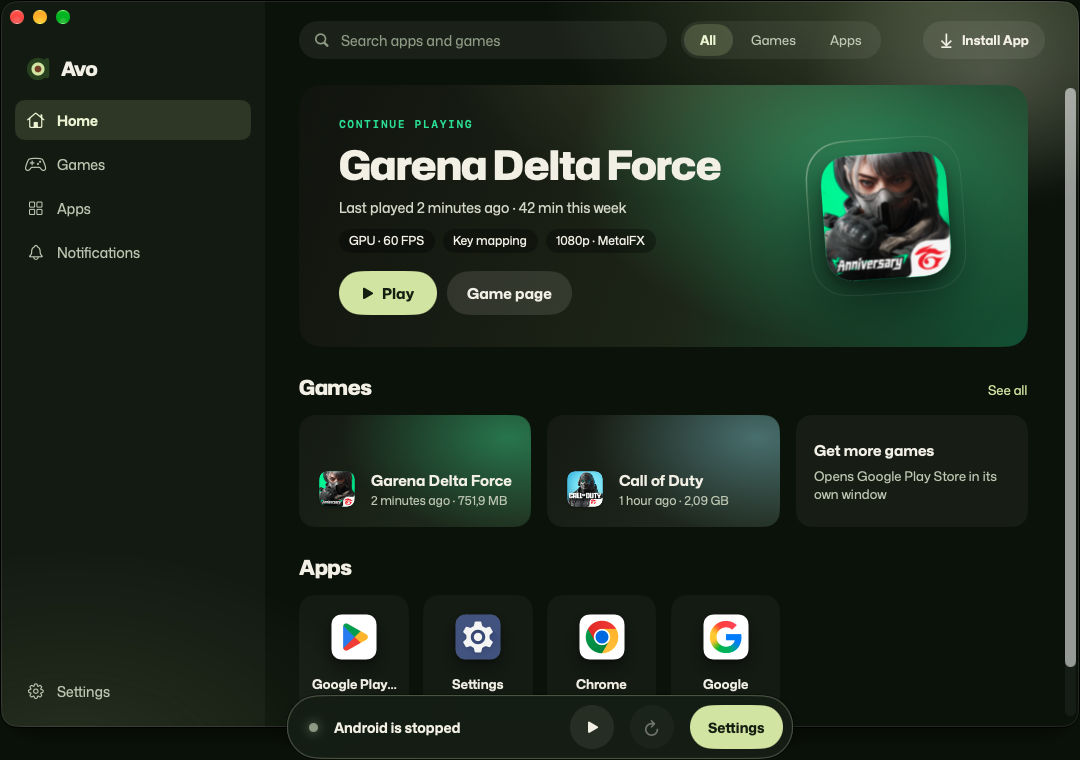Select the Games filter tab

(773, 41)
